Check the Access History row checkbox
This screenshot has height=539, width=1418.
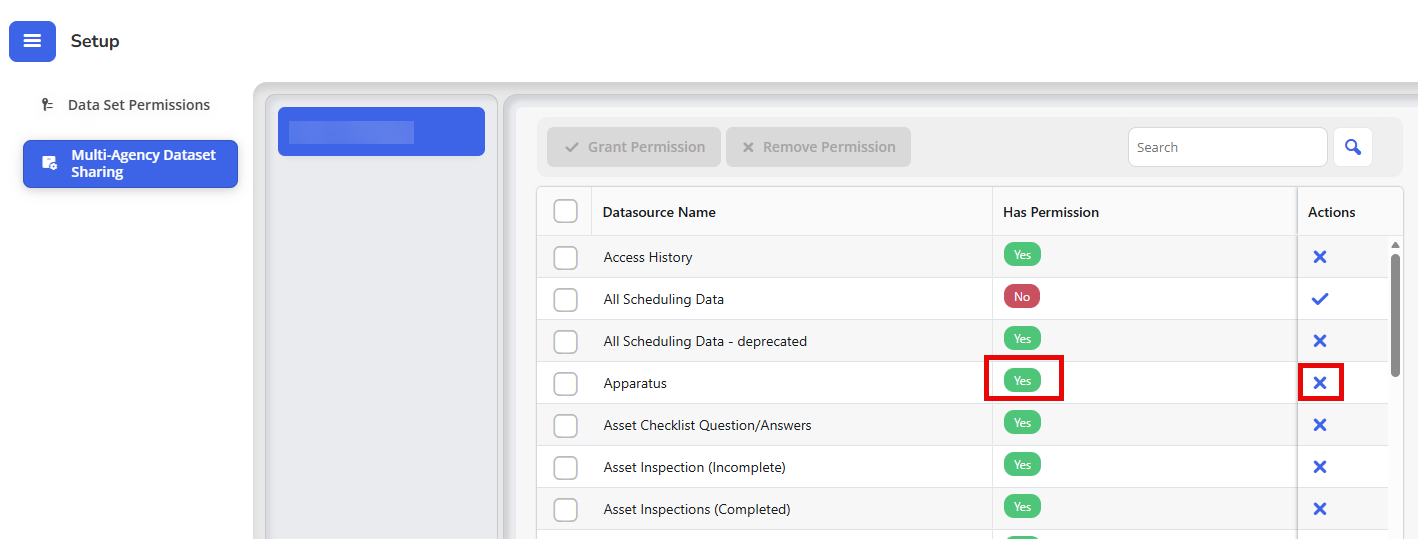(565, 258)
